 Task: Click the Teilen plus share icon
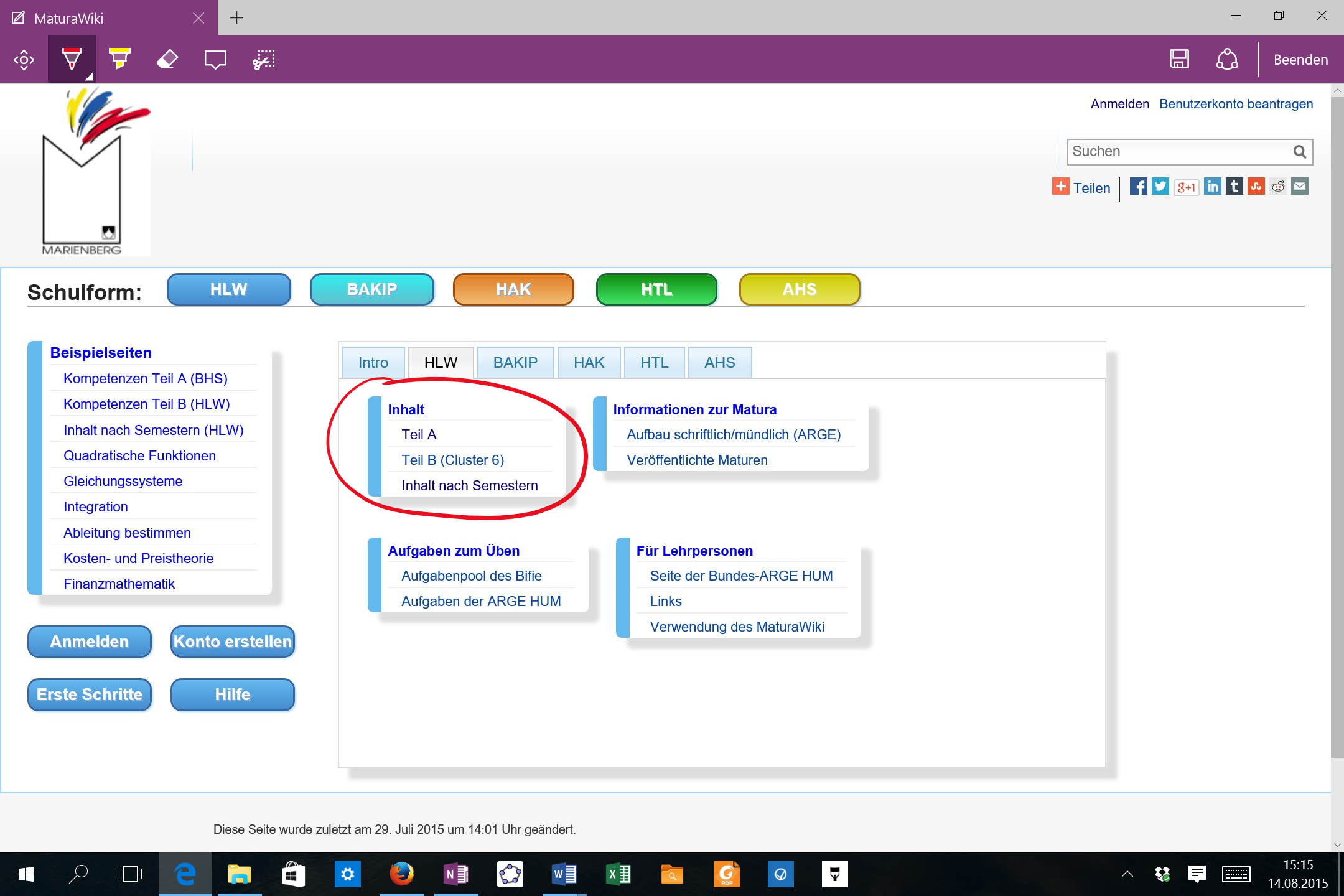click(x=1060, y=187)
